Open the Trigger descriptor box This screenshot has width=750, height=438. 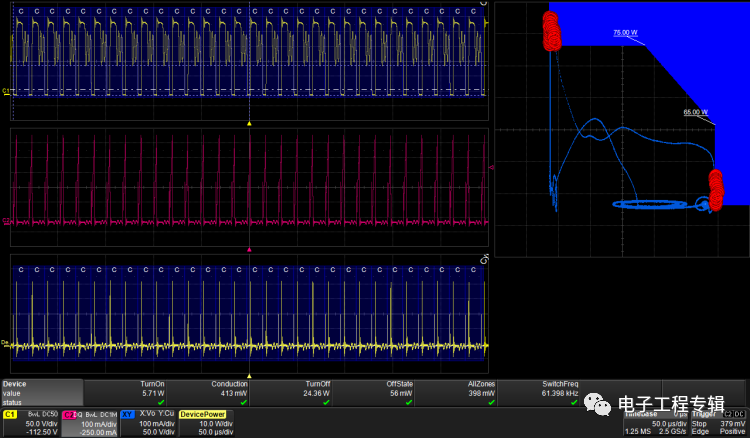click(x=718, y=423)
